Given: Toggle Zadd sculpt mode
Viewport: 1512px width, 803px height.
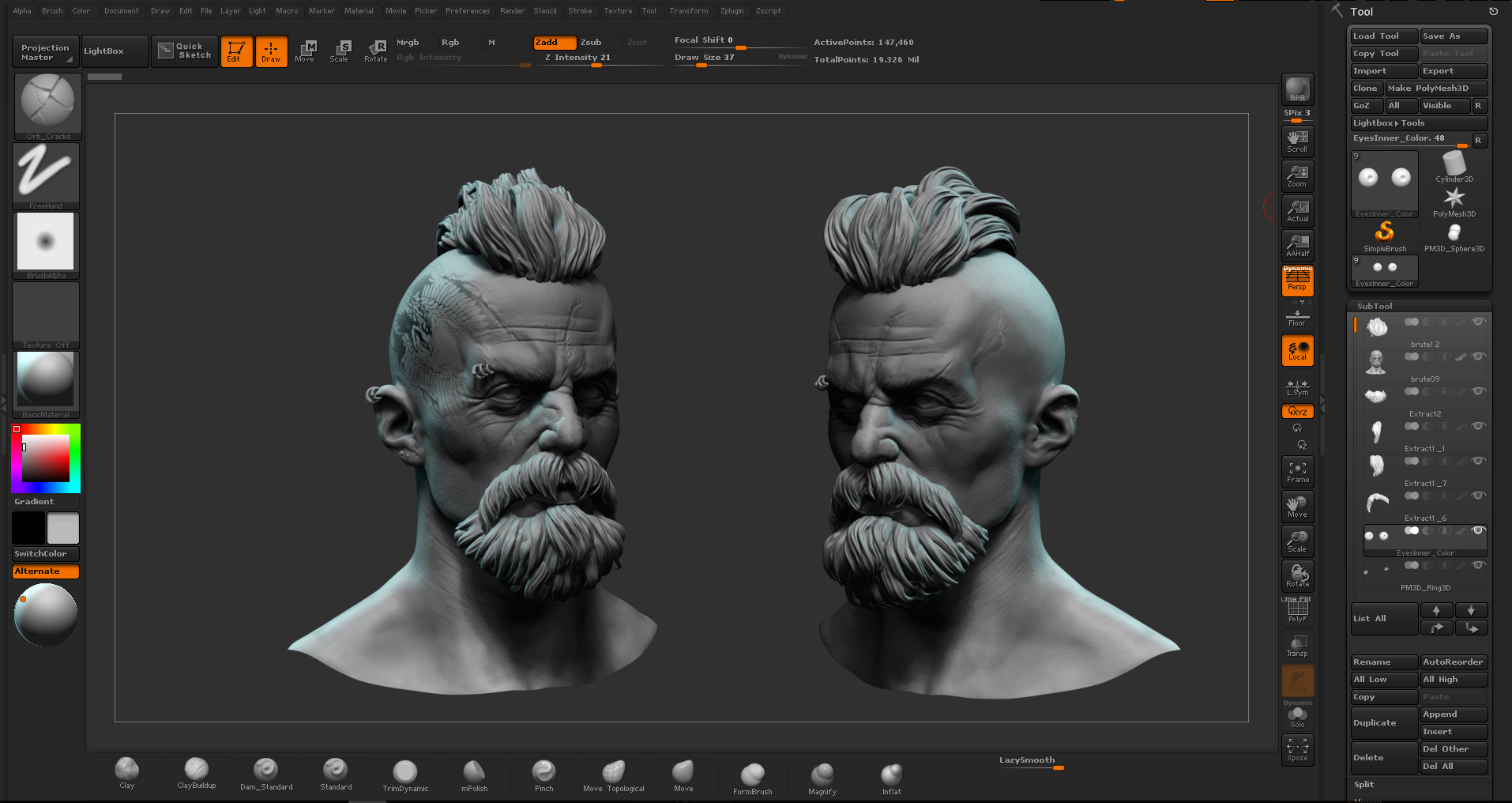Looking at the screenshot, I should (555, 43).
